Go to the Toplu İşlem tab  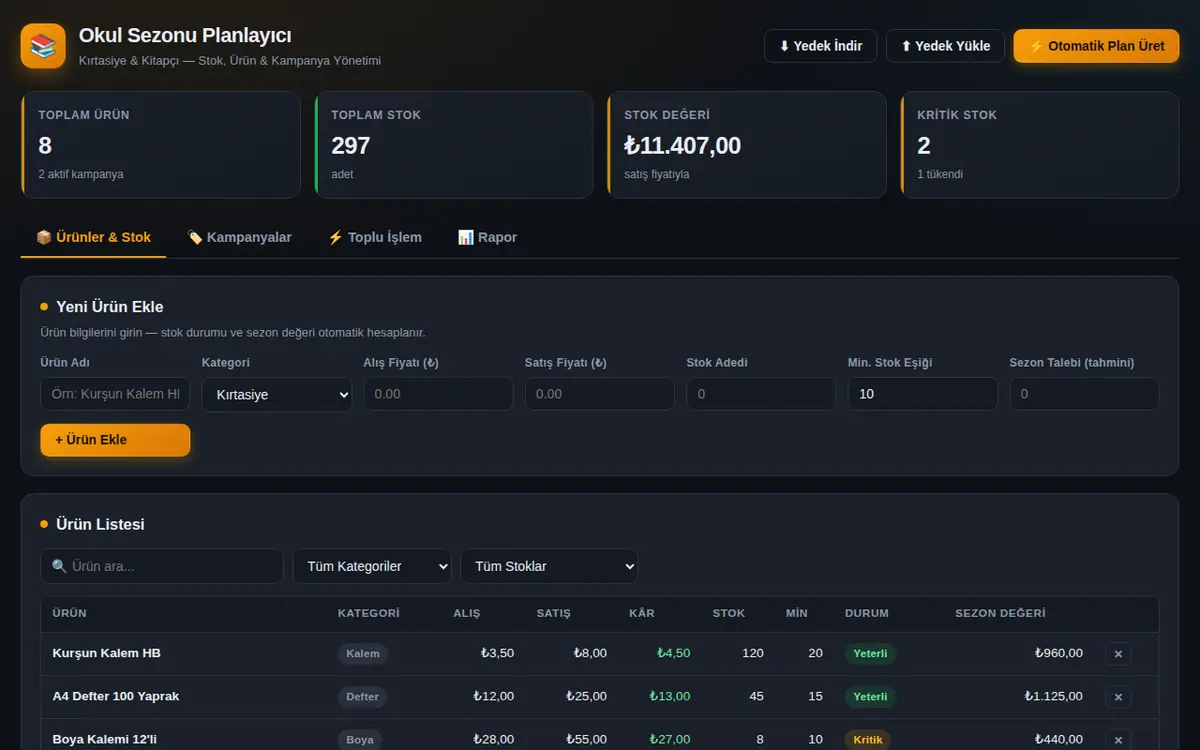tap(375, 237)
